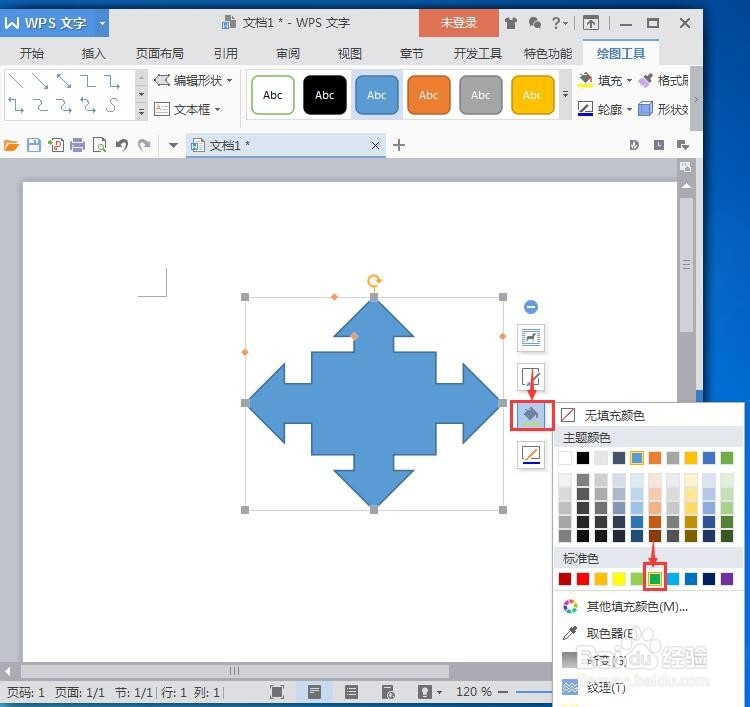Viewport: 750px width, 707px height.
Task: Click the rotate handle above the shape
Action: tap(374, 280)
